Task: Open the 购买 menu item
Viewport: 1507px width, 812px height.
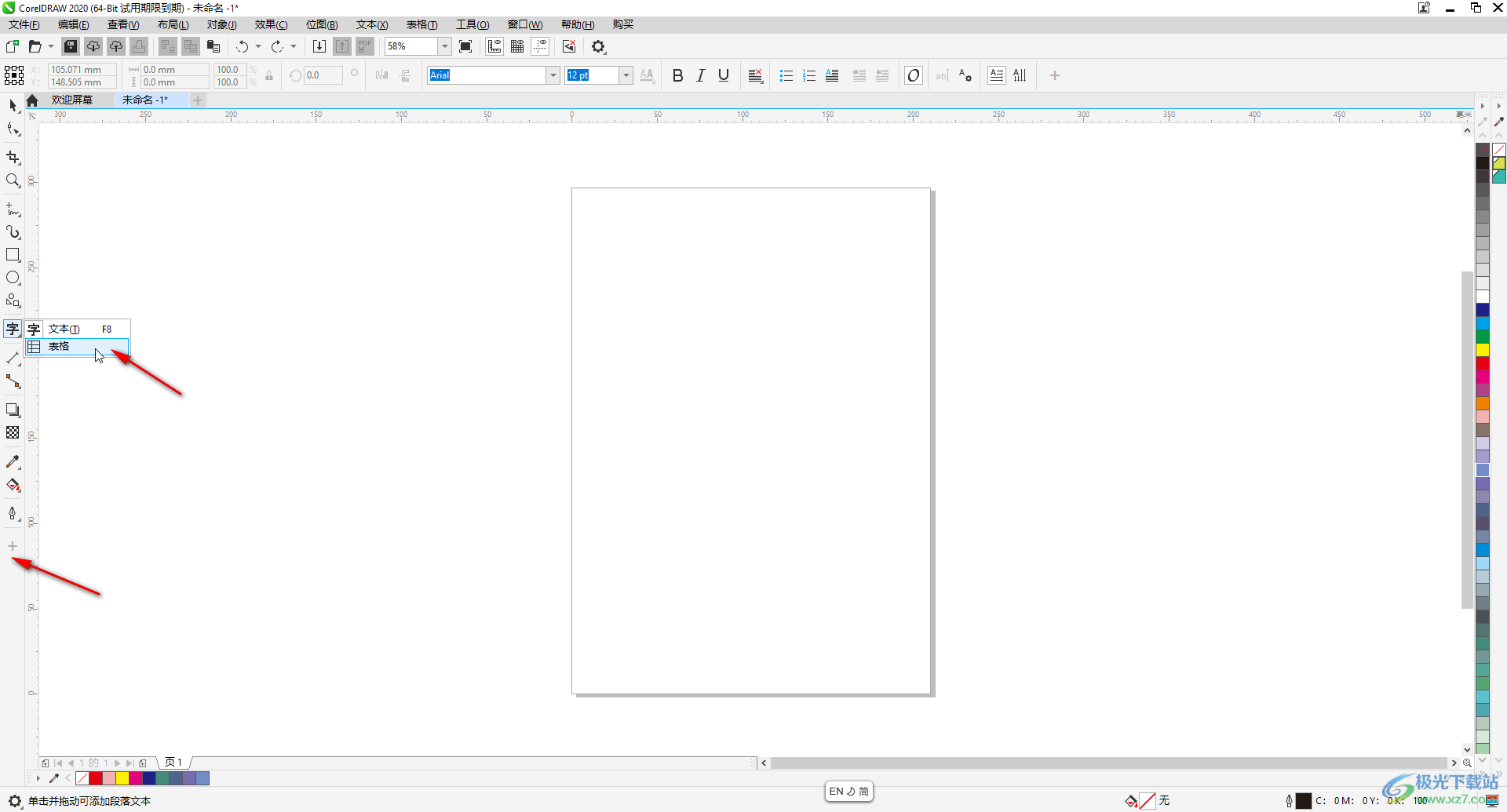Action: point(623,24)
